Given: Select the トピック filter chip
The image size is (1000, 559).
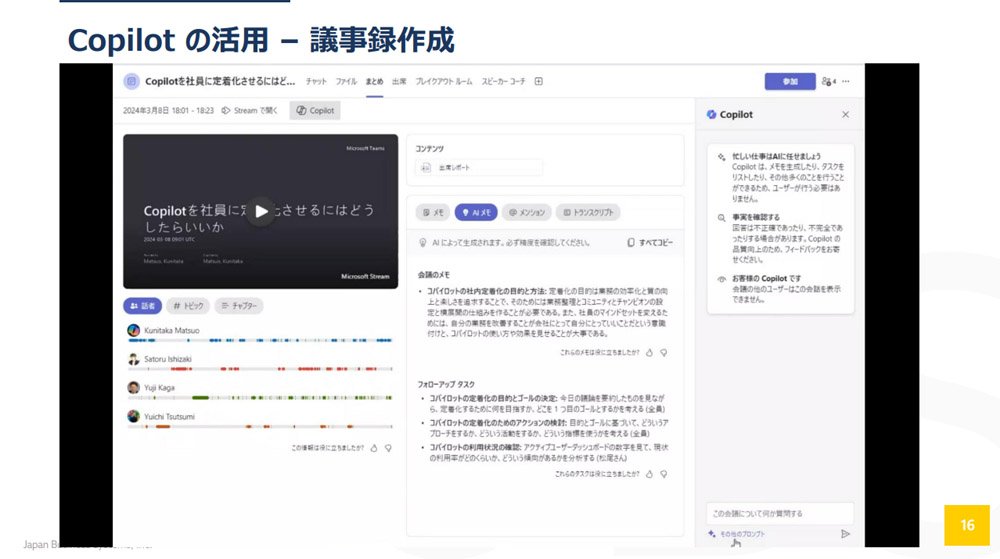Looking at the screenshot, I should pyautogui.click(x=188, y=306).
